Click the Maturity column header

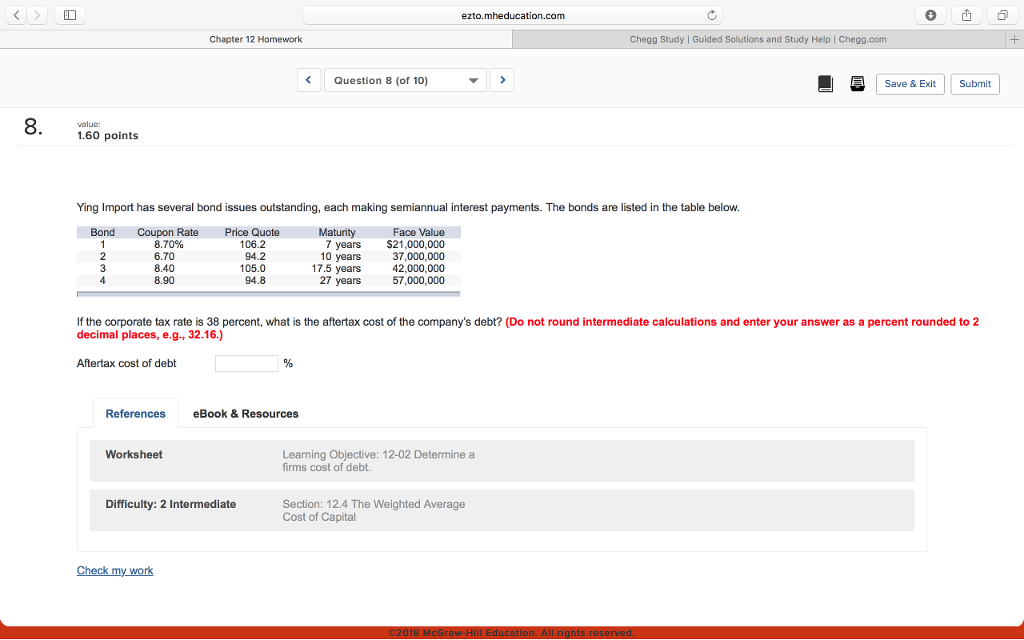(x=337, y=232)
